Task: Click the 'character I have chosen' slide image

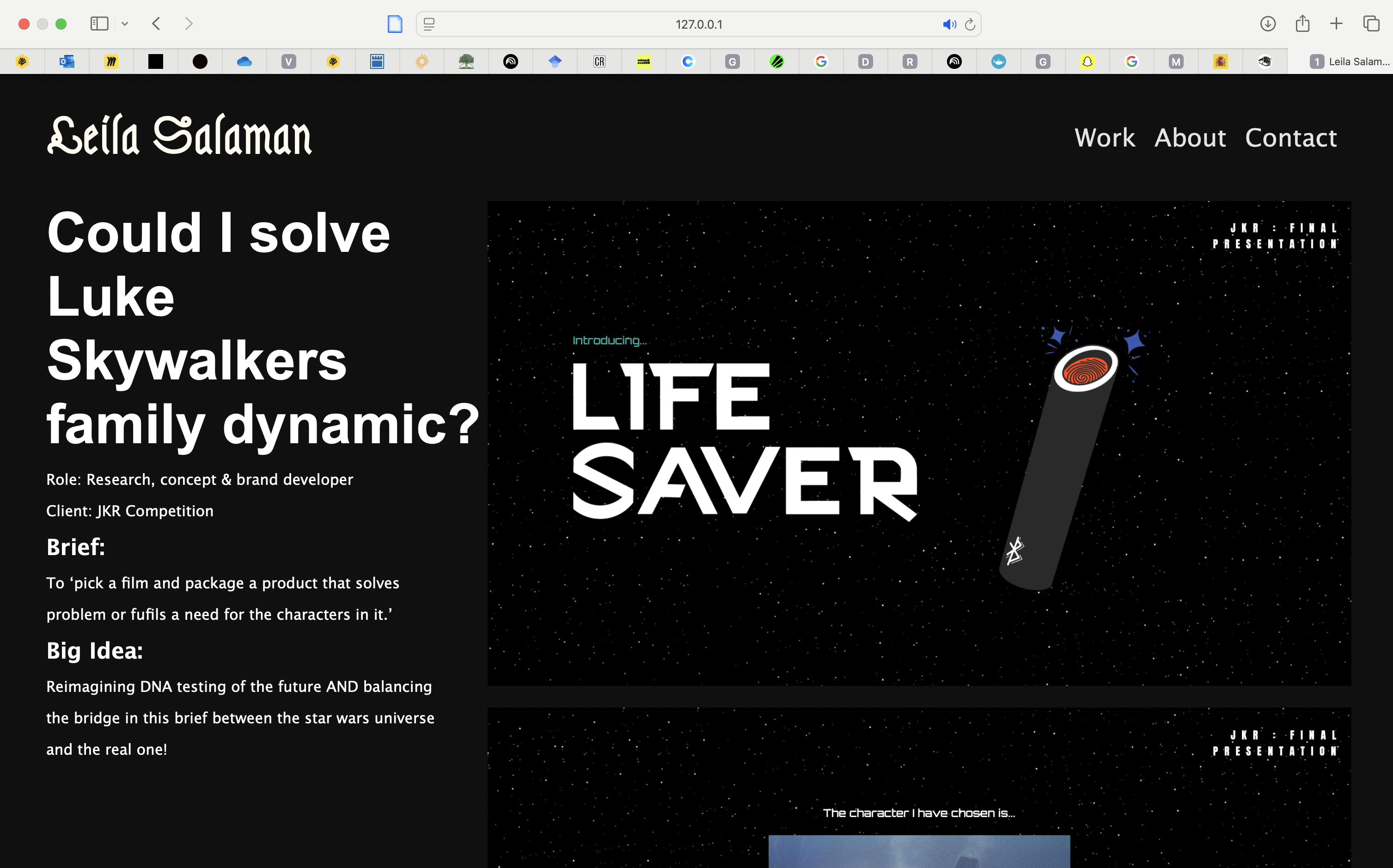Action: click(x=919, y=788)
